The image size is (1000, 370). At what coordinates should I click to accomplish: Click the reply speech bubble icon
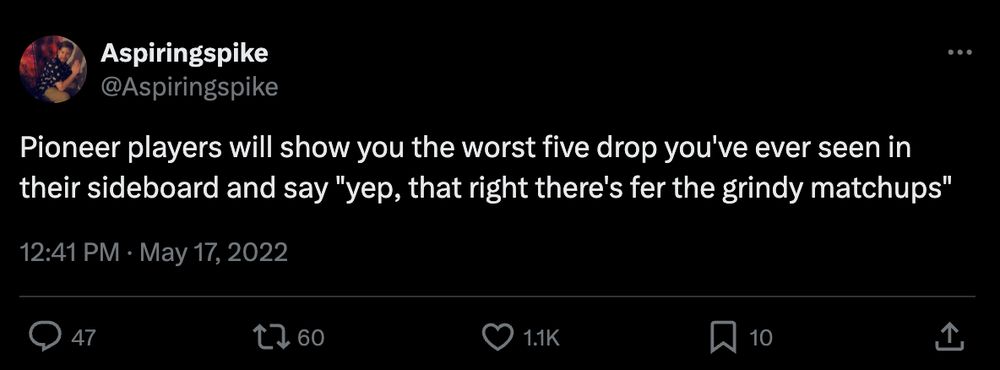click(45, 337)
